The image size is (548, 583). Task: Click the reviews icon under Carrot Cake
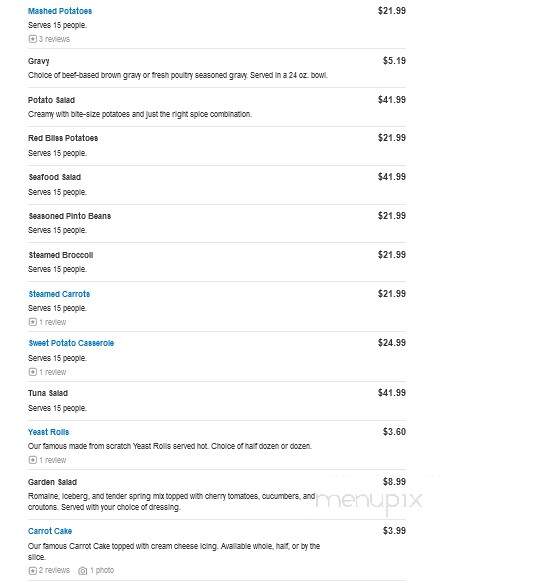[x=33, y=571]
